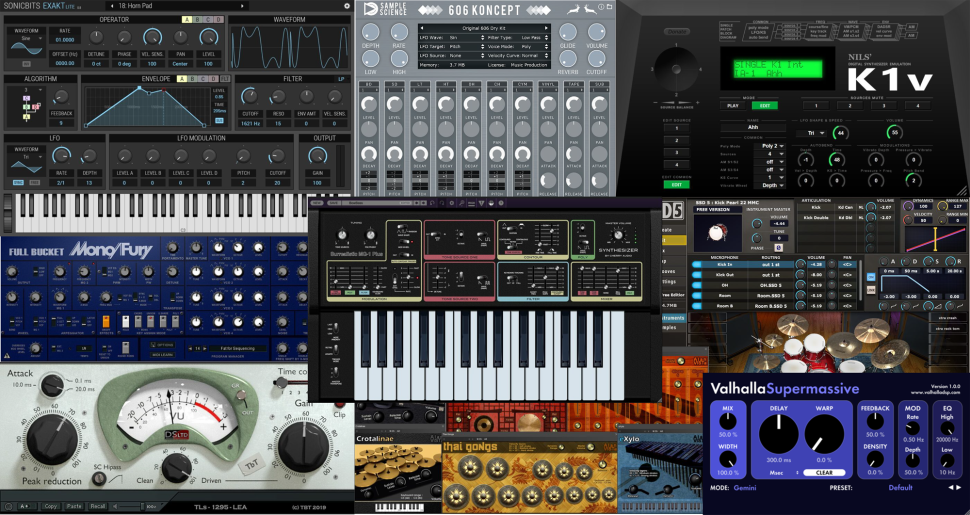Toggle Kick In microphone in SSD5
Image resolution: width=970 pixels, height=515 pixels.
pos(697,264)
